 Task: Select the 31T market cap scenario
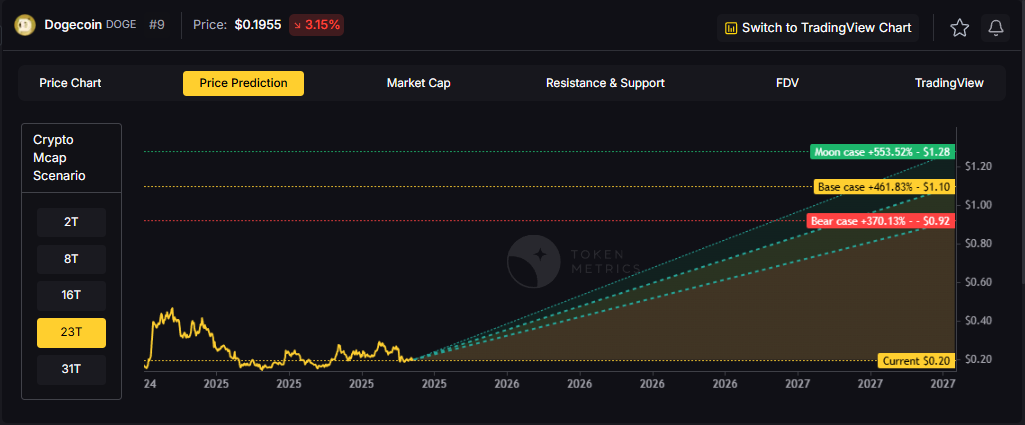click(71, 369)
